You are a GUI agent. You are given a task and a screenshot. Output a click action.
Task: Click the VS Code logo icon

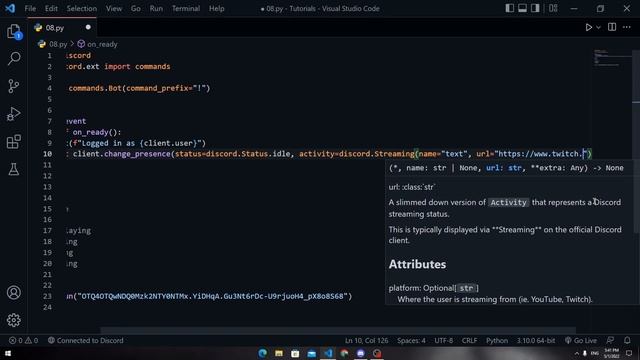[x=10, y=8]
